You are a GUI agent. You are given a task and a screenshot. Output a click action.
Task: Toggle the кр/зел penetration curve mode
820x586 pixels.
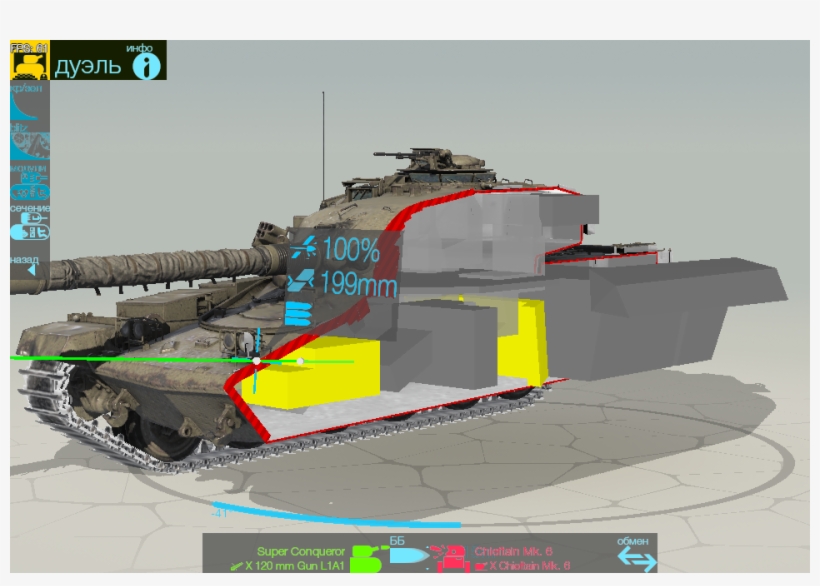click(x=30, y=102)
